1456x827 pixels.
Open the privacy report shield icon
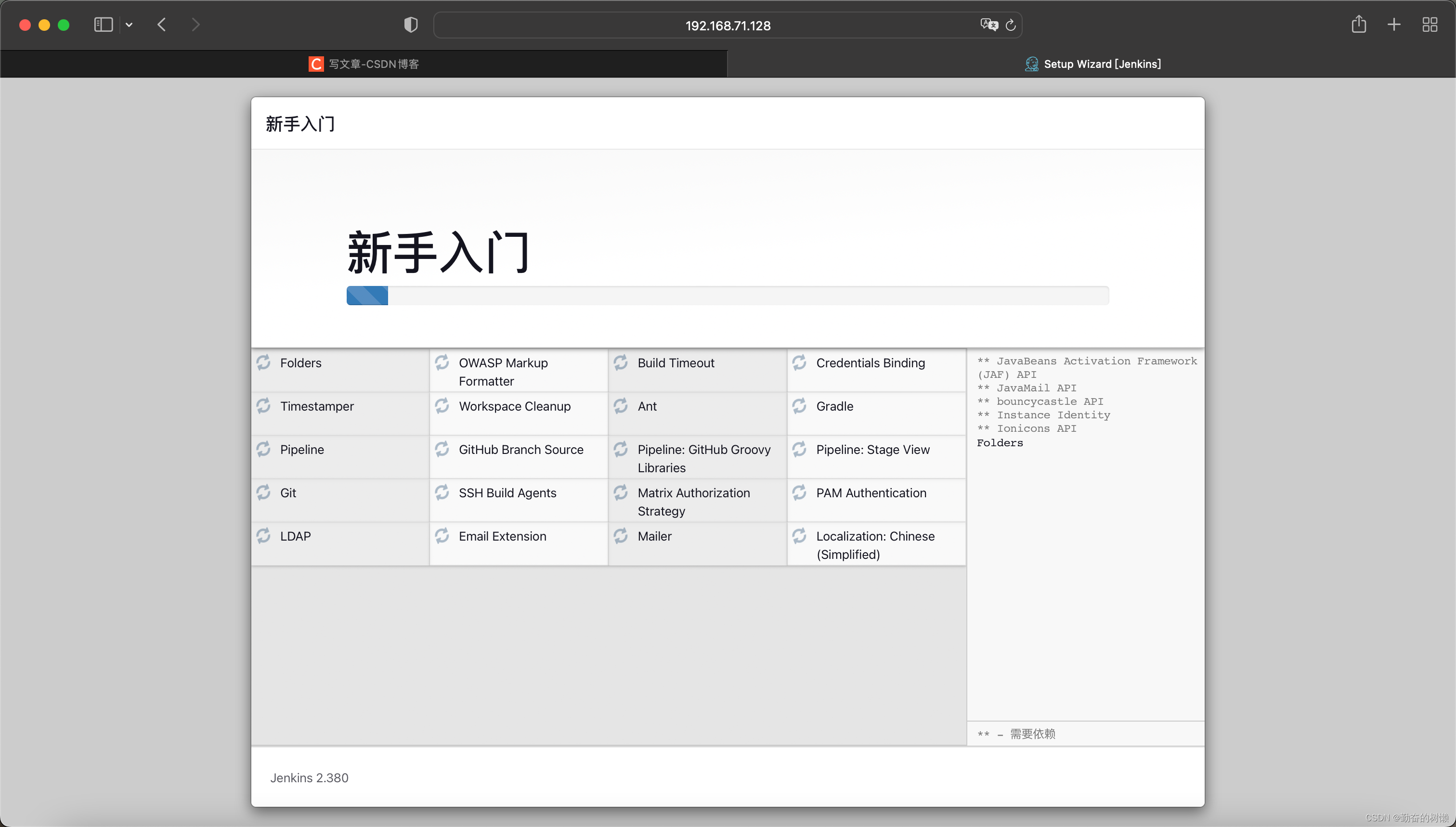[x=411, y=25]
